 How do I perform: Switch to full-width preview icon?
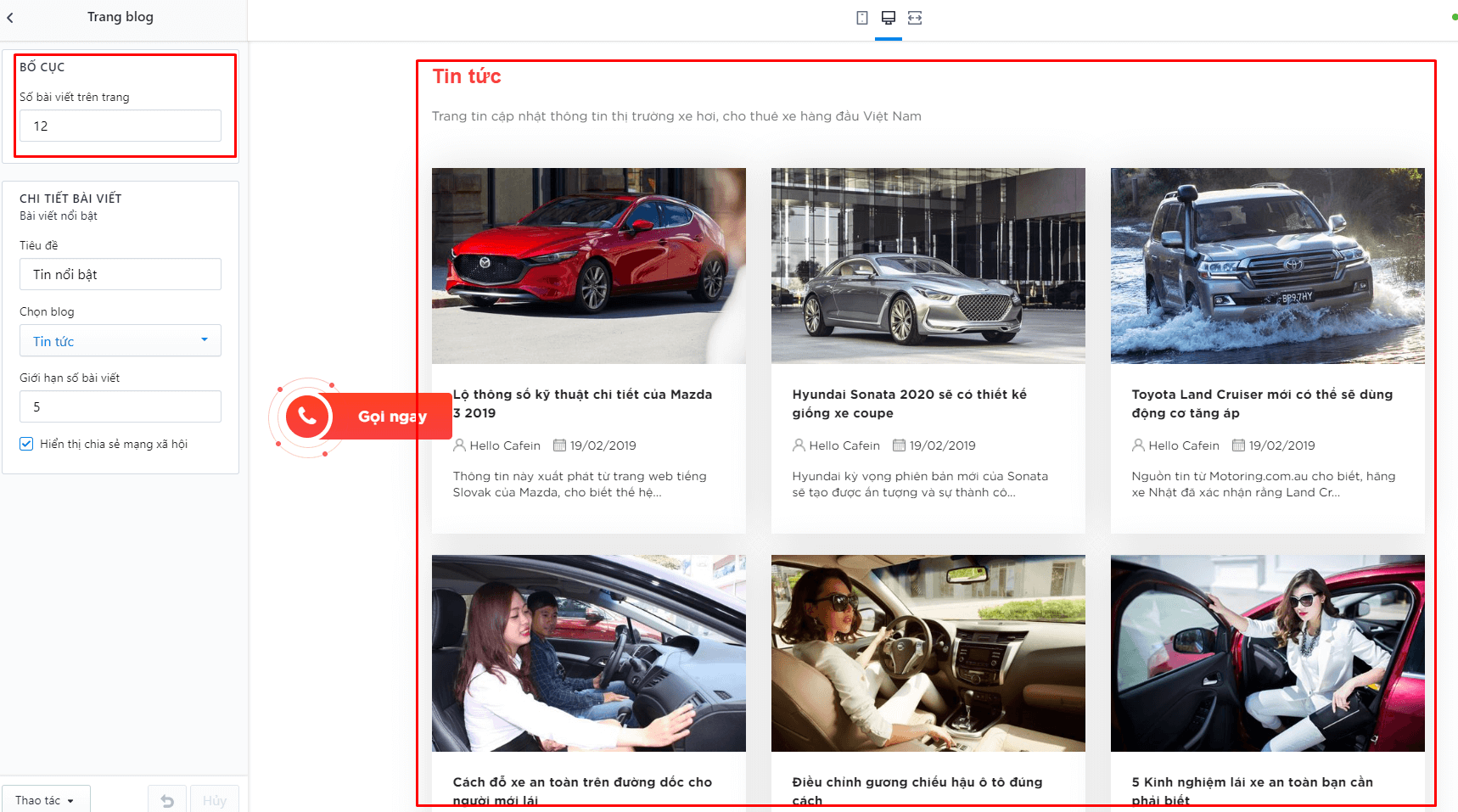pyautogui.click(x=915, y=18)
